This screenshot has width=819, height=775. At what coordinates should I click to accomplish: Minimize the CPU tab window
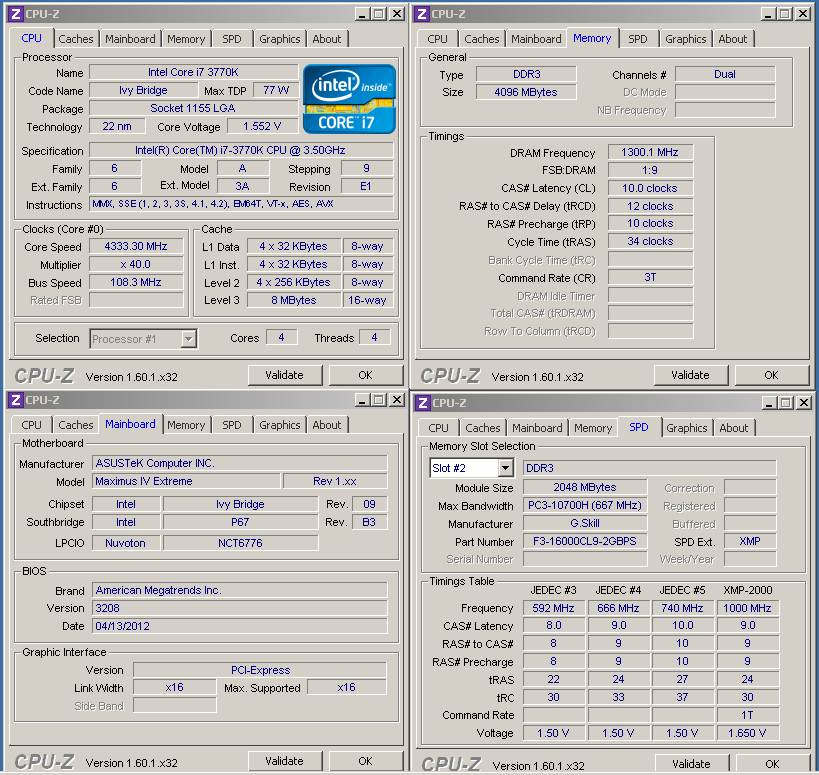[x=362, y=14]
